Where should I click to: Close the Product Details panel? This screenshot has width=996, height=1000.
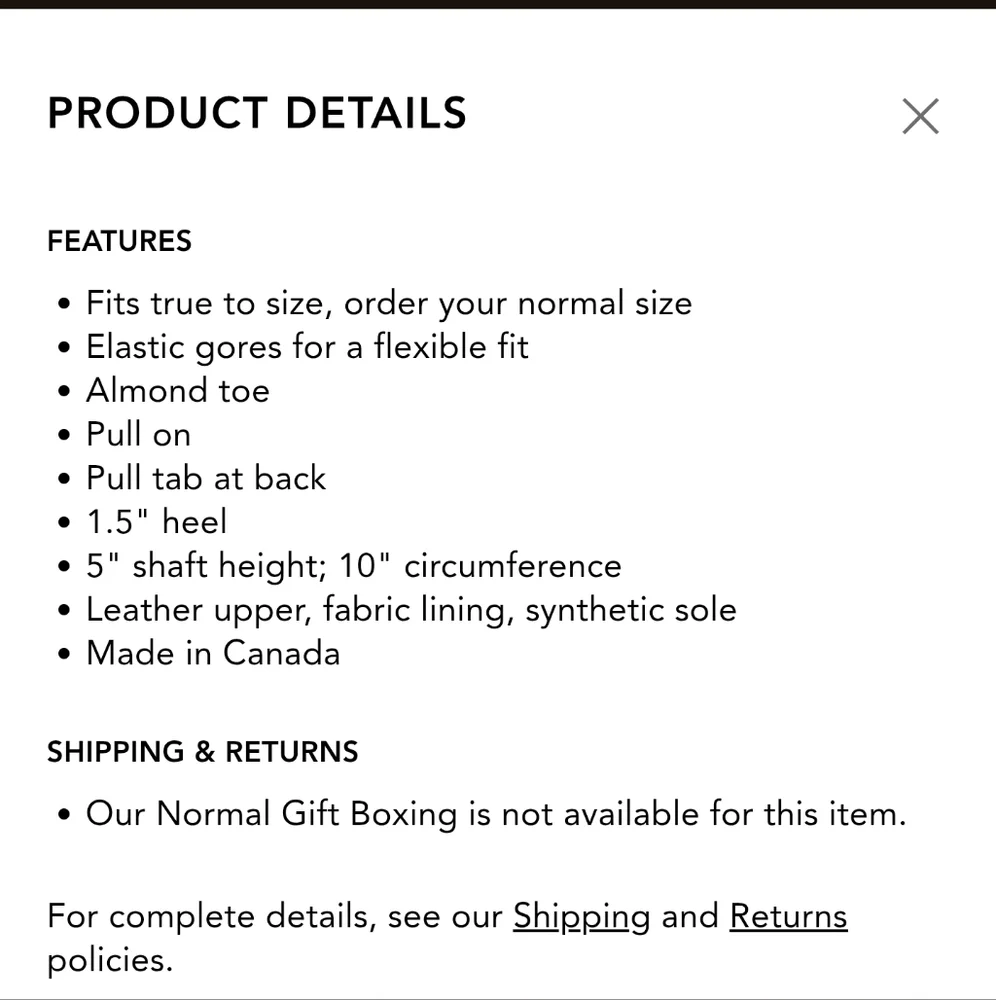click(920, 116)
